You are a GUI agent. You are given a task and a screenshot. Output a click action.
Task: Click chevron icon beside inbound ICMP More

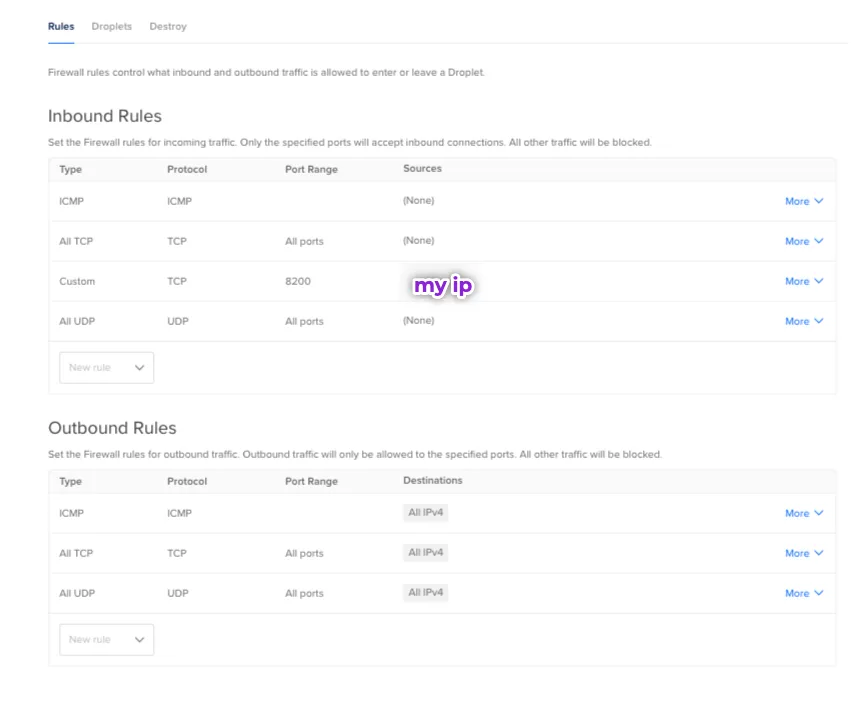pyautogui.click(x=819, y=201)
